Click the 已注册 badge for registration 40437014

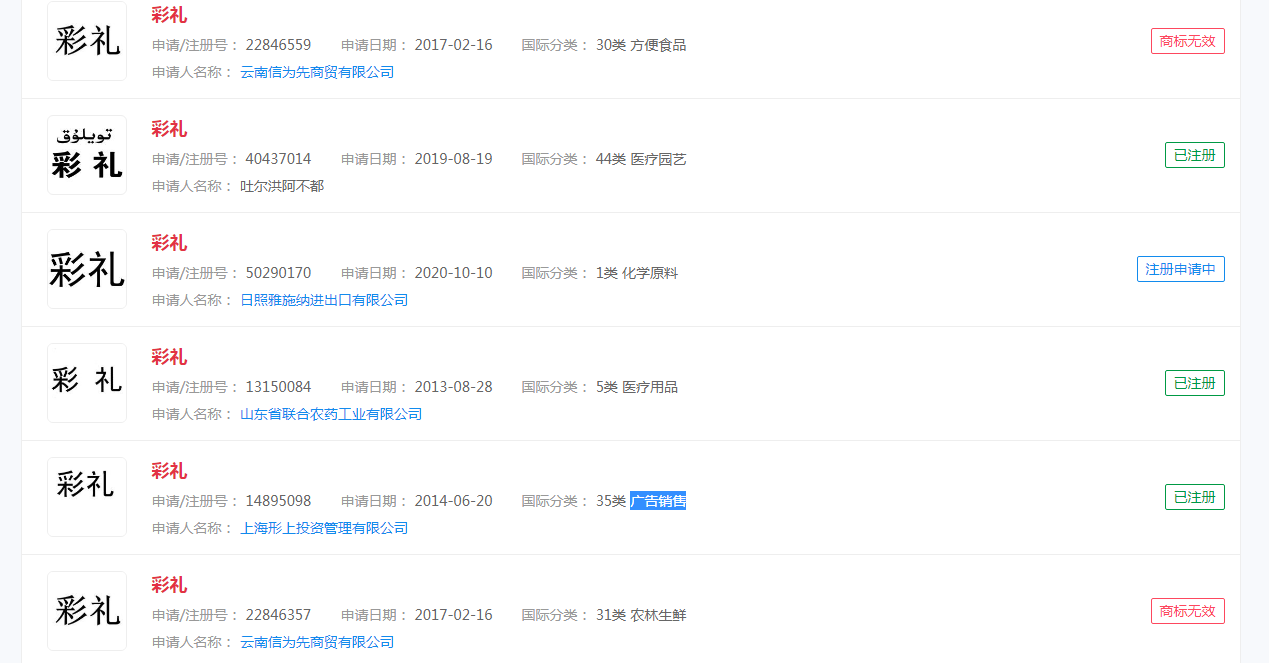pyautogui.click(x=1194, y=155)
